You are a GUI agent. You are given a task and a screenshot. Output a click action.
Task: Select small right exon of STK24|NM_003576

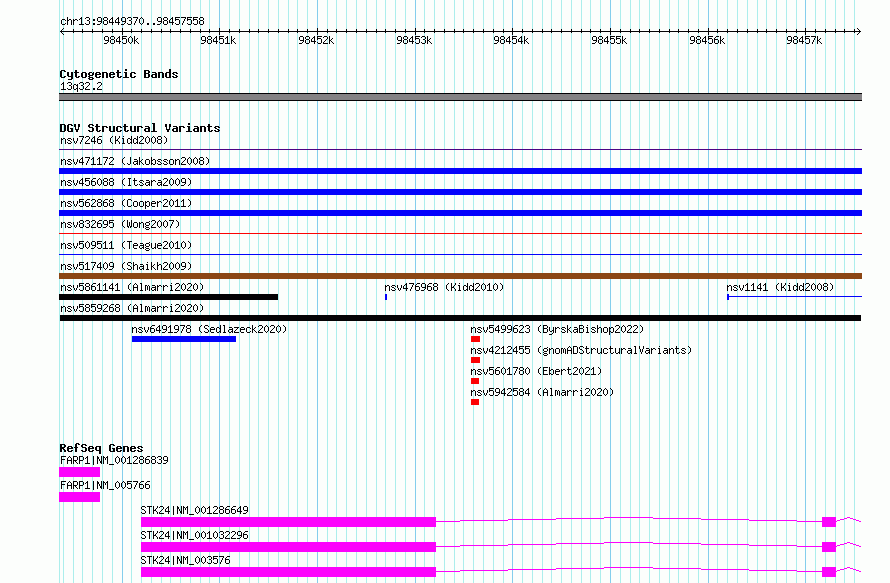(x=829, y=572)
